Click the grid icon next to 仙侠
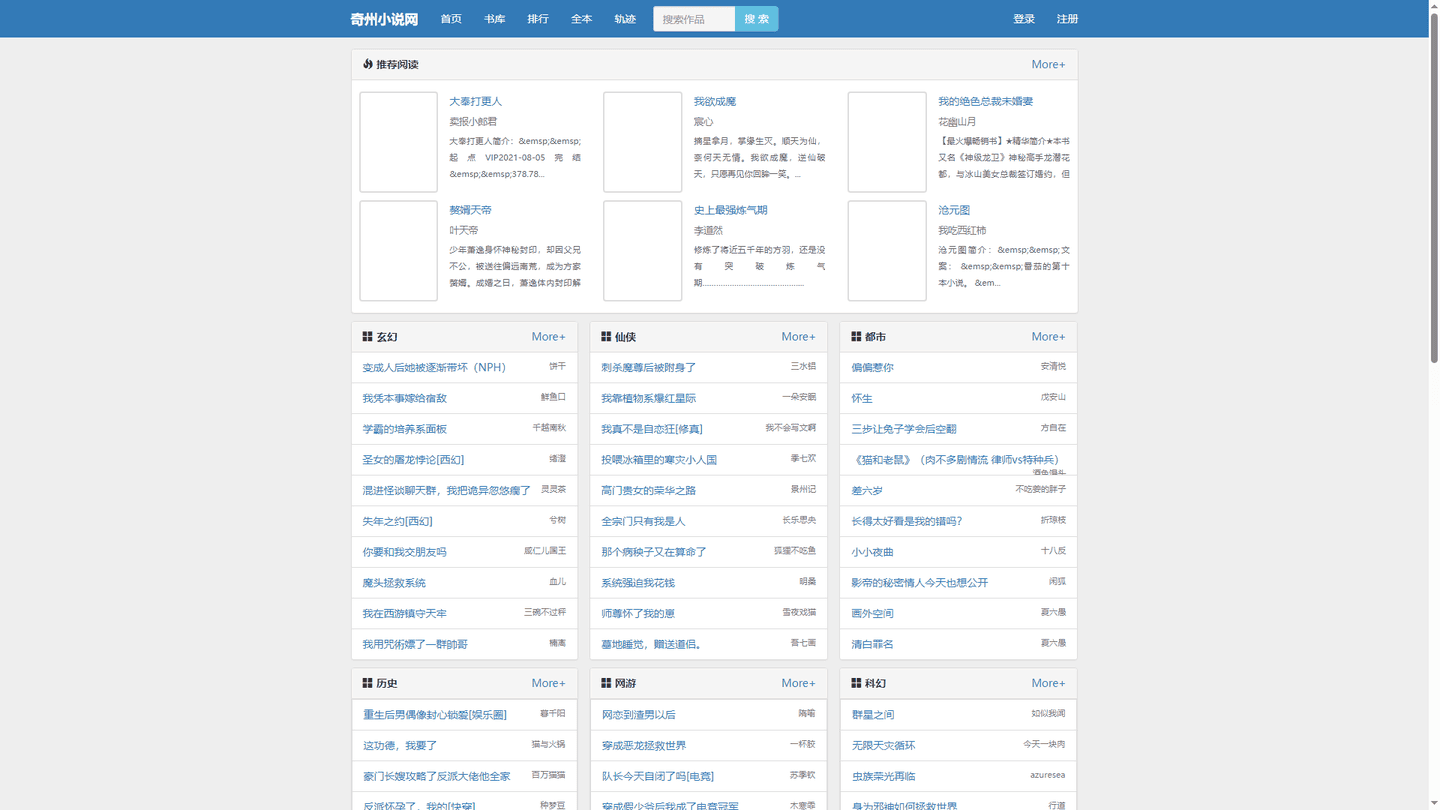This screenshot has width=1440, height=810. [606, 337]
